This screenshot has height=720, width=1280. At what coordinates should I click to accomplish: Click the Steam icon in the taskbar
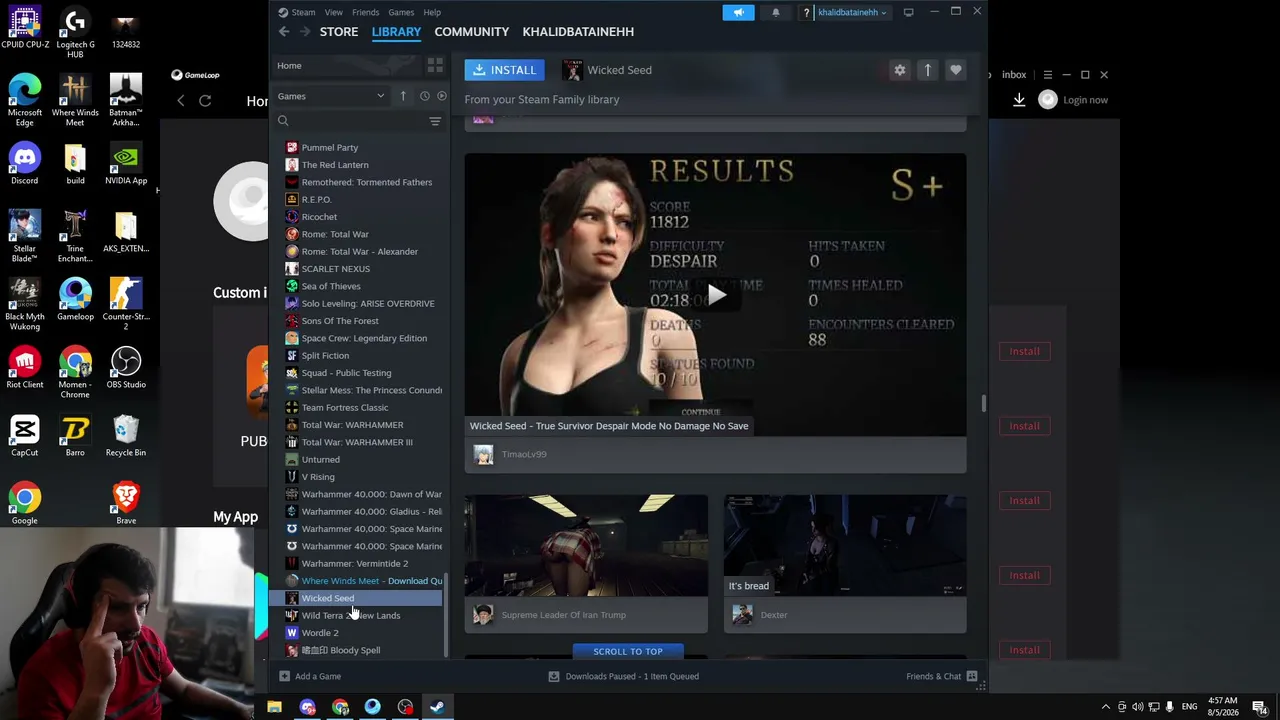coord(437,707)
